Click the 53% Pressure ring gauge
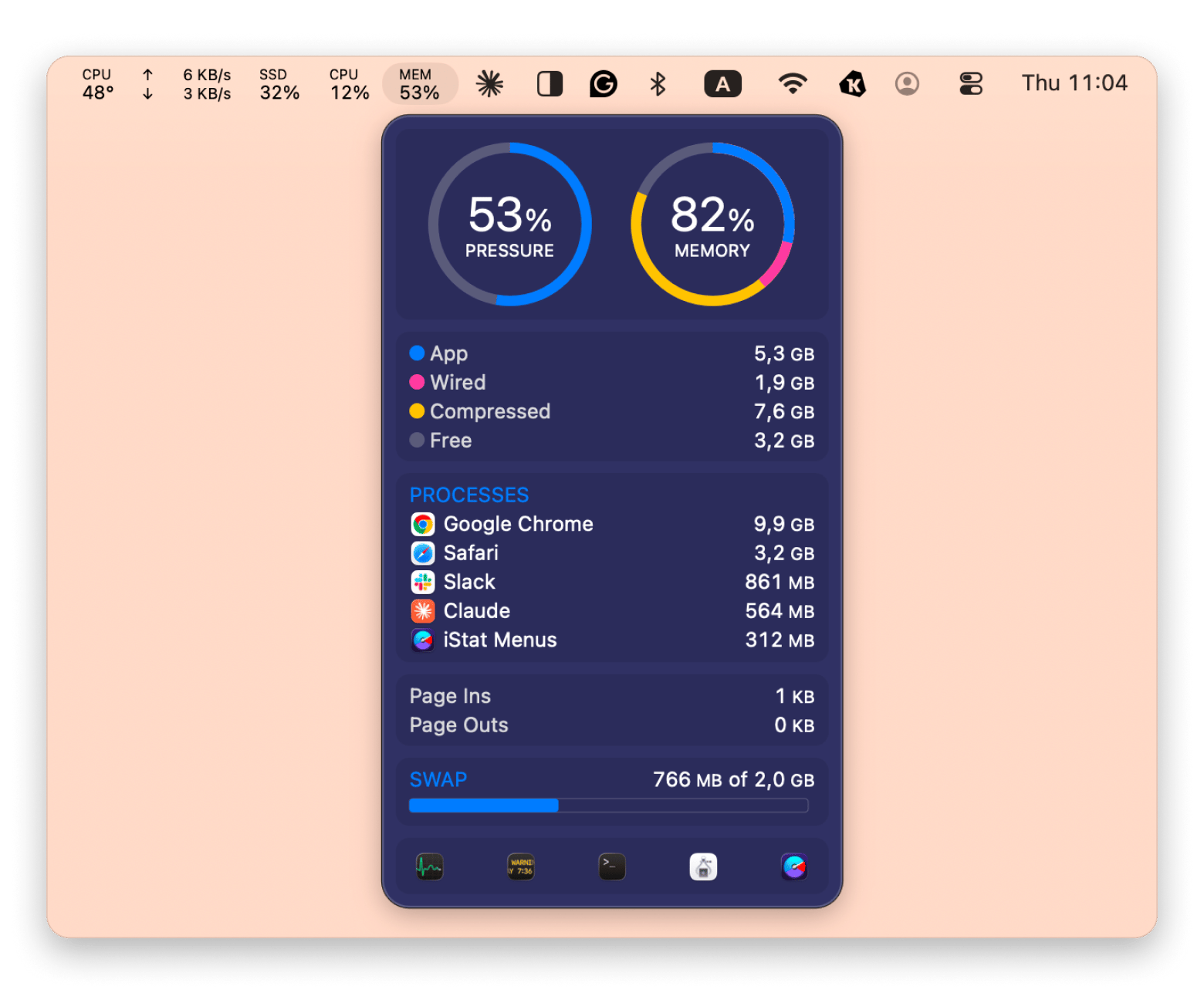 pyautogui.click(x=509, y=224)
